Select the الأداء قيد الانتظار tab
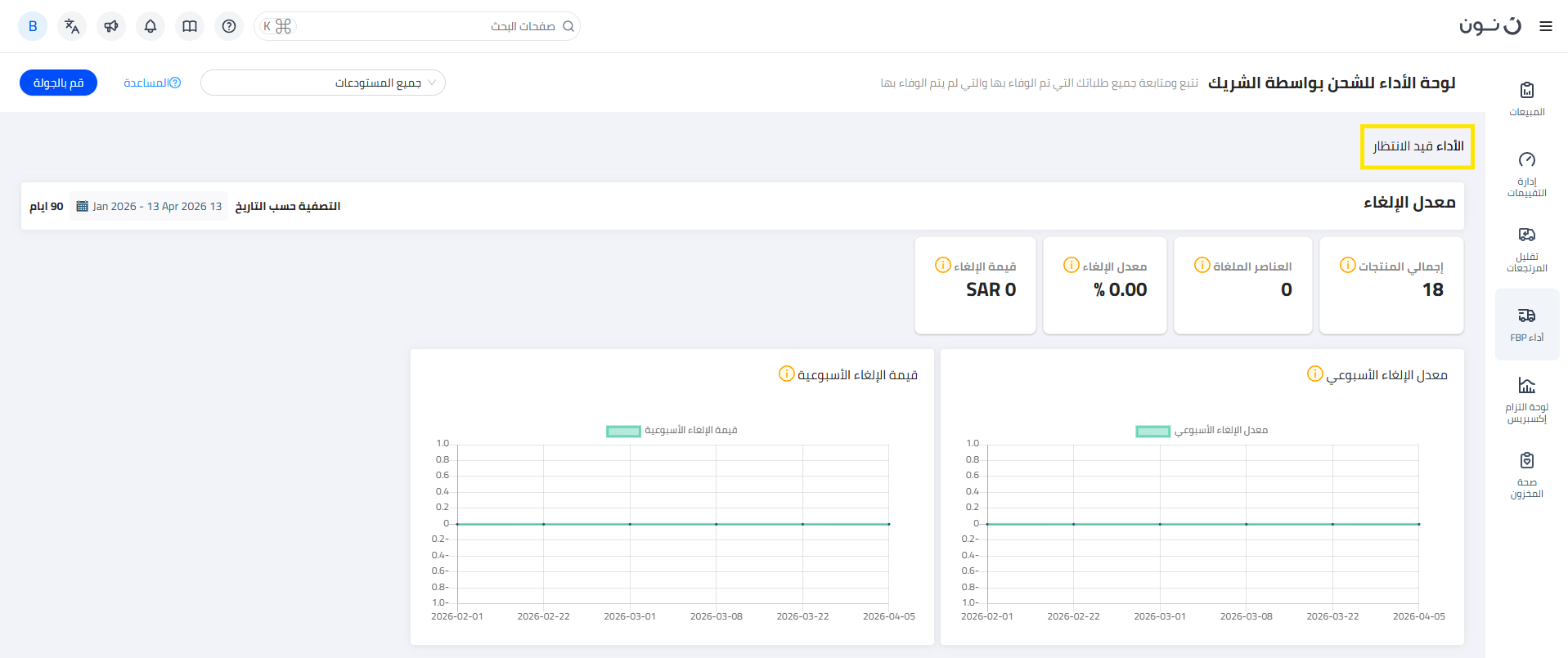 [x=1417, y=146]
